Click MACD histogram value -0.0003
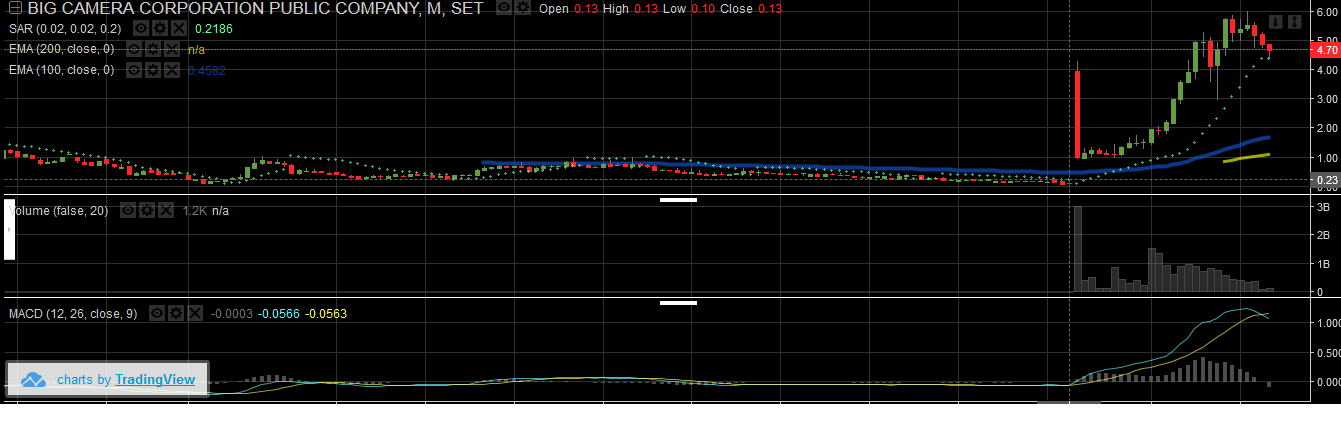The width and height of the screenshot is (1341, 435). [232, 314]
